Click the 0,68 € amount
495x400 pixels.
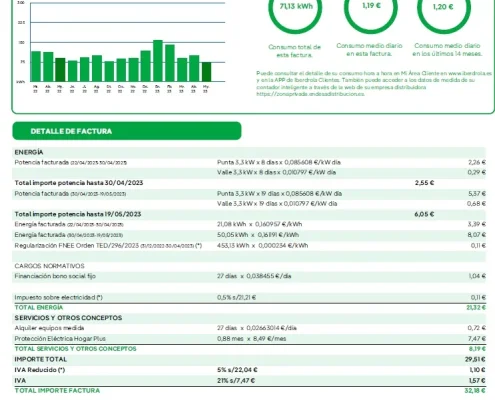click(x=477, y=204)
